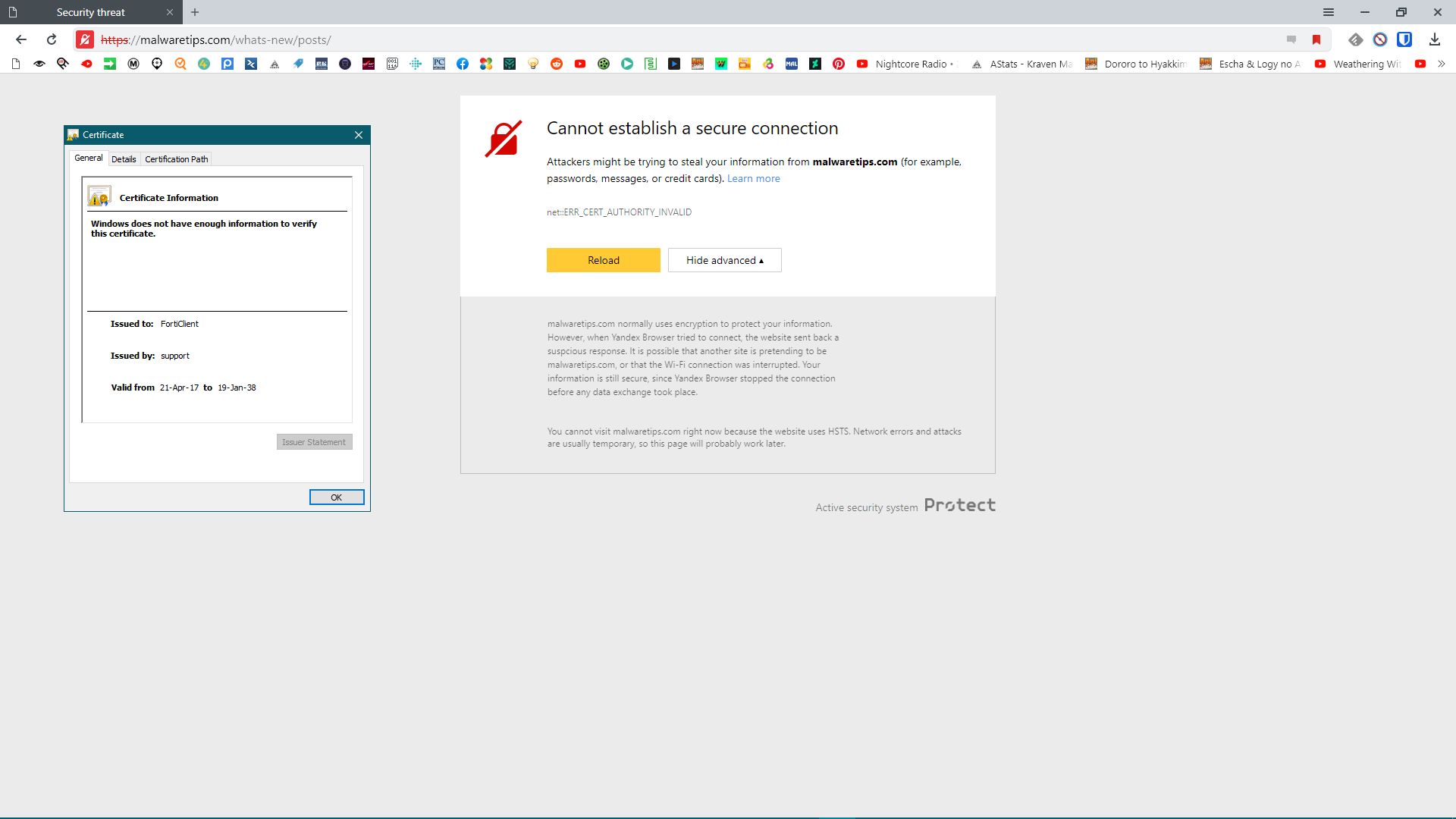
Task: Click the red bookmark flag icon
Action: (1316, 39)
